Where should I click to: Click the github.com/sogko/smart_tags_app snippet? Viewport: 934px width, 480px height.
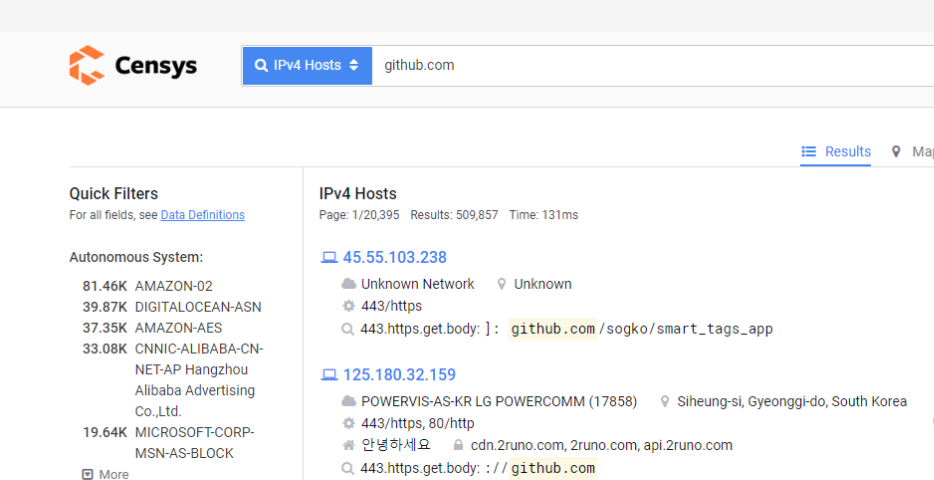coord(642,329)
